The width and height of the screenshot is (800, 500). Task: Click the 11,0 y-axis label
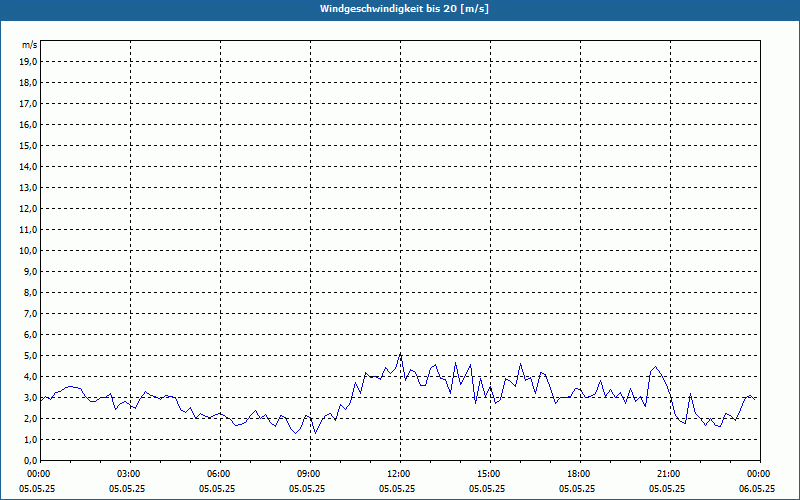pos(28,230)
